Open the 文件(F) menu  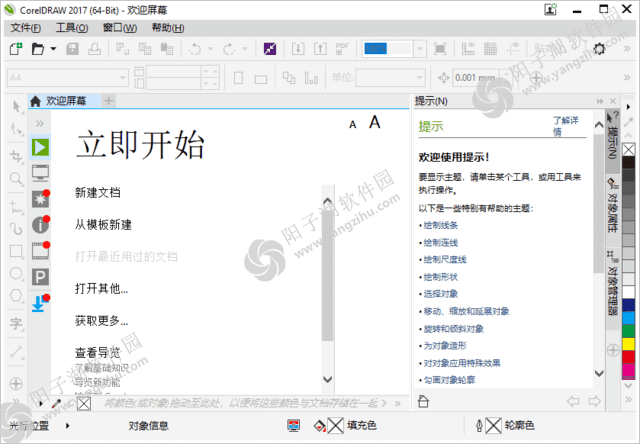click(26, 28)
